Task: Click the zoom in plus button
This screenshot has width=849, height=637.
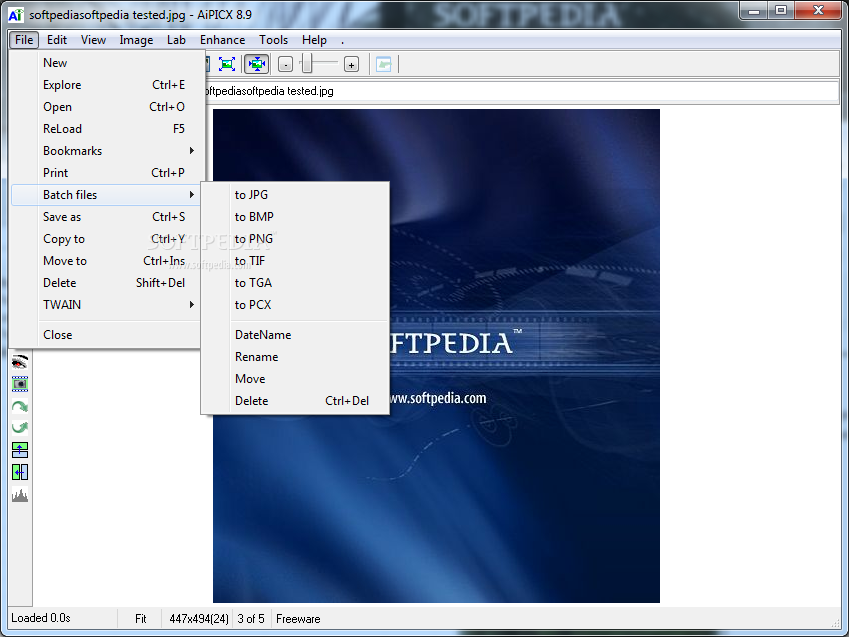Action: pyautogui.click(x=351, y=64)
